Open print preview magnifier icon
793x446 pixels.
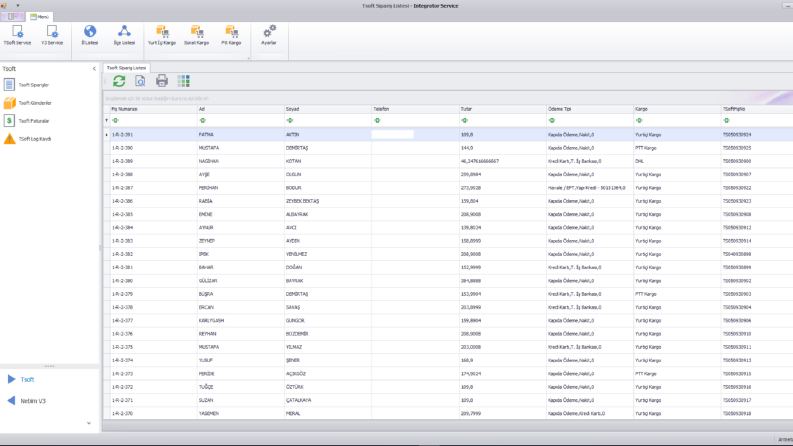pos(140,81)
